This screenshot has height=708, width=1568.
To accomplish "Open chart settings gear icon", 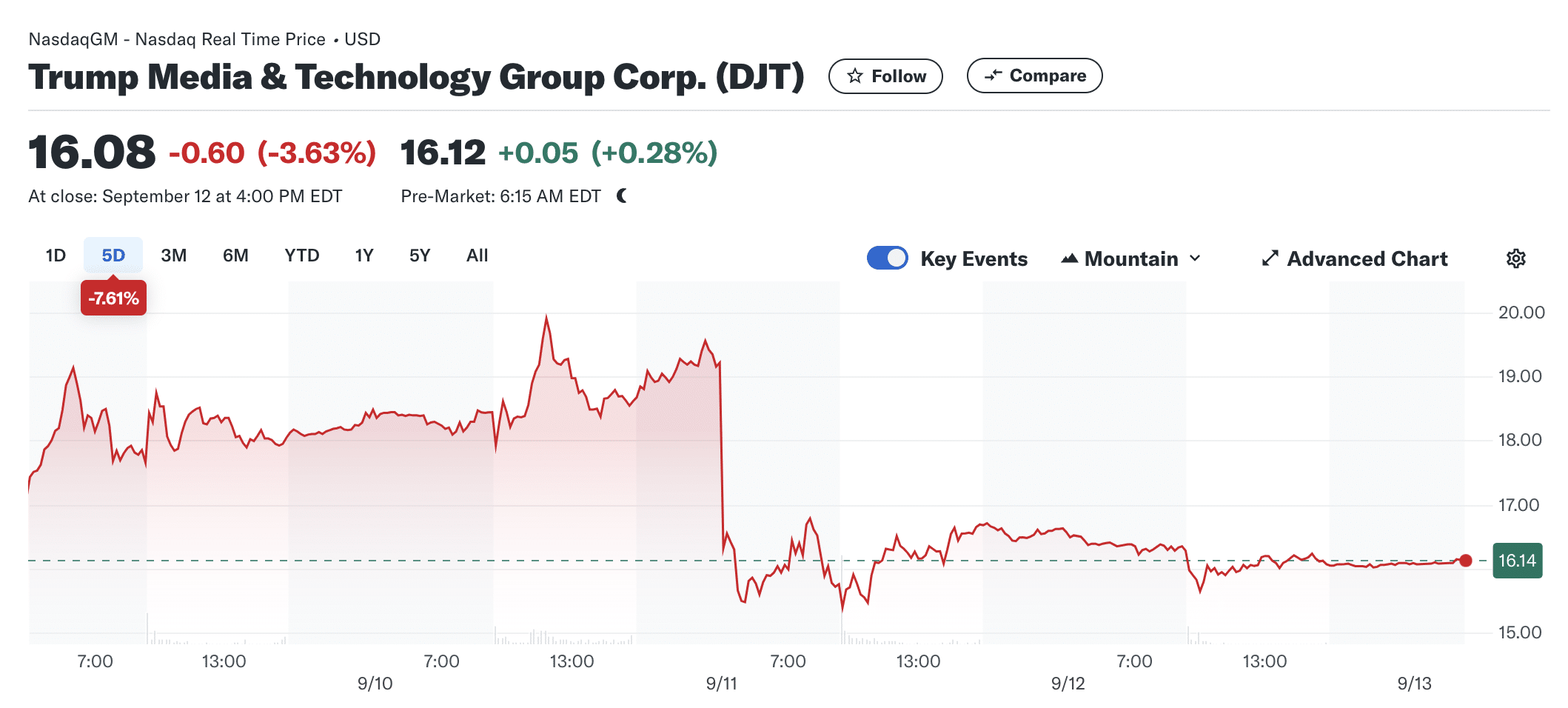I will [1515, 258].
